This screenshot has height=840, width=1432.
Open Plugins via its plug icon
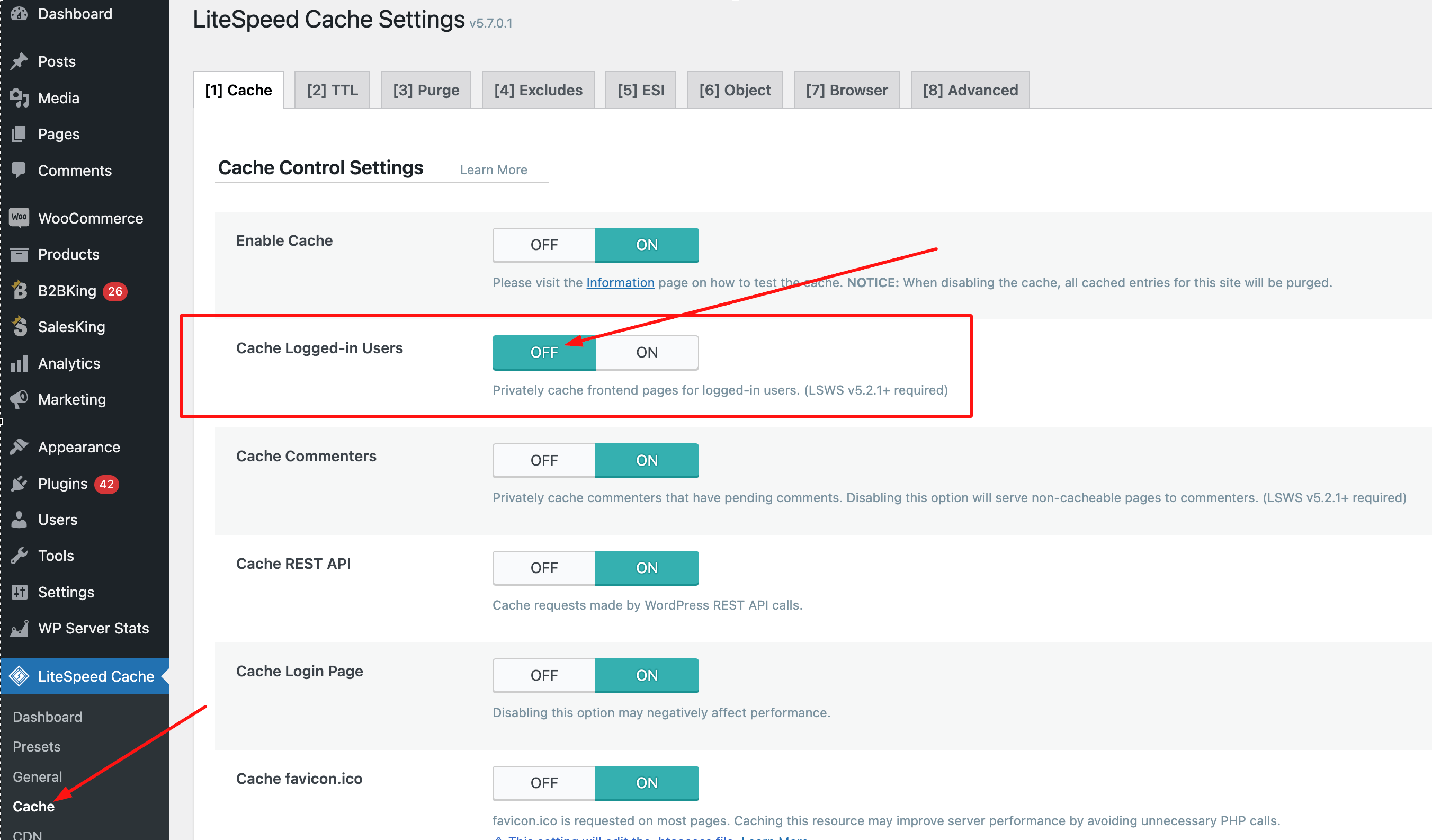[19, 483]
